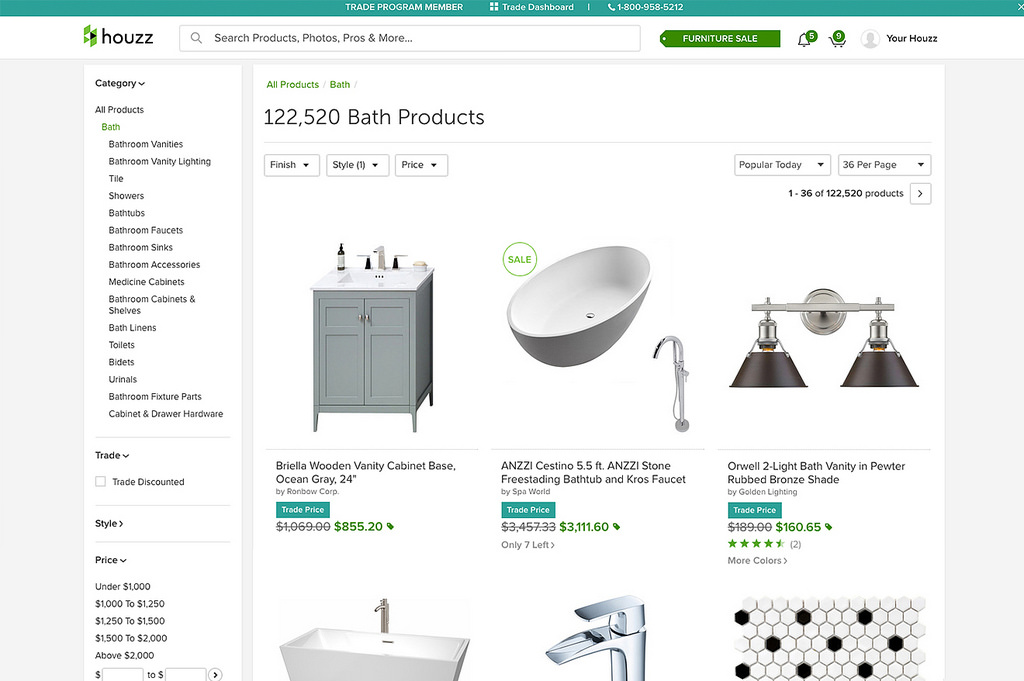Go to next page of products
This screenshot has height=681, width=1024.
click(920, 194)
